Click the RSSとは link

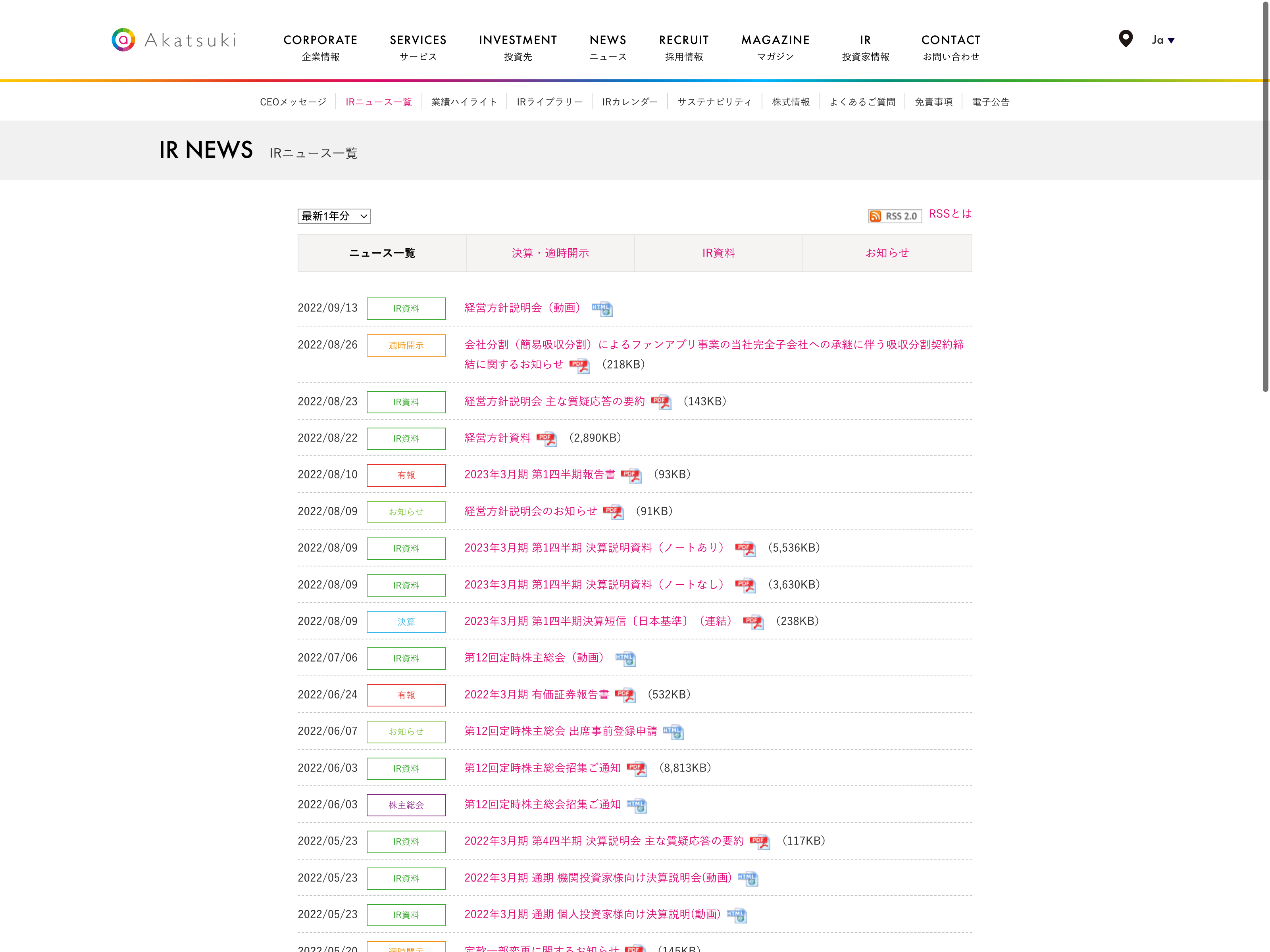coord(950,214)
